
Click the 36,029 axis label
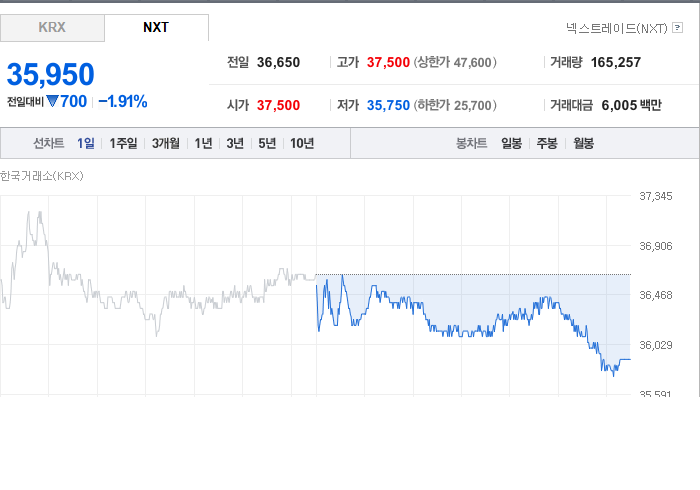[x=655, y=345]
